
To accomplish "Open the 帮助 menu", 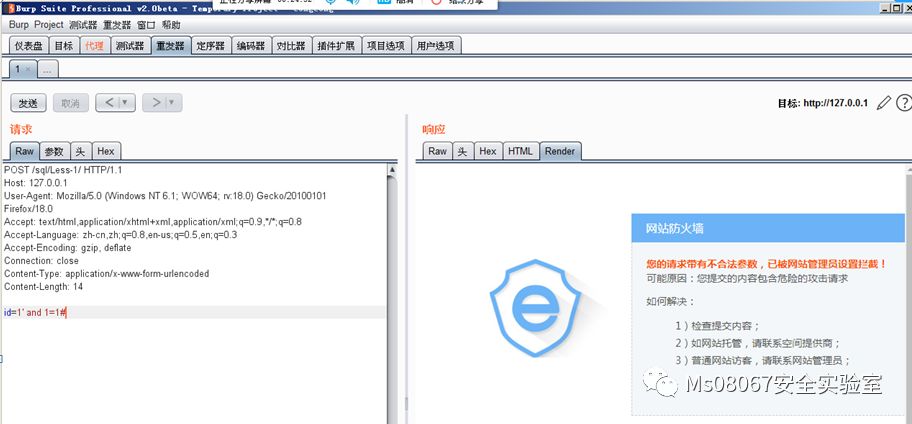I will [171, 25].
